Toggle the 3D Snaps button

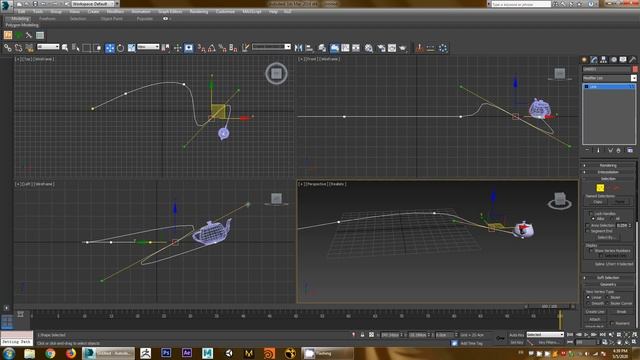pos(201,48)
